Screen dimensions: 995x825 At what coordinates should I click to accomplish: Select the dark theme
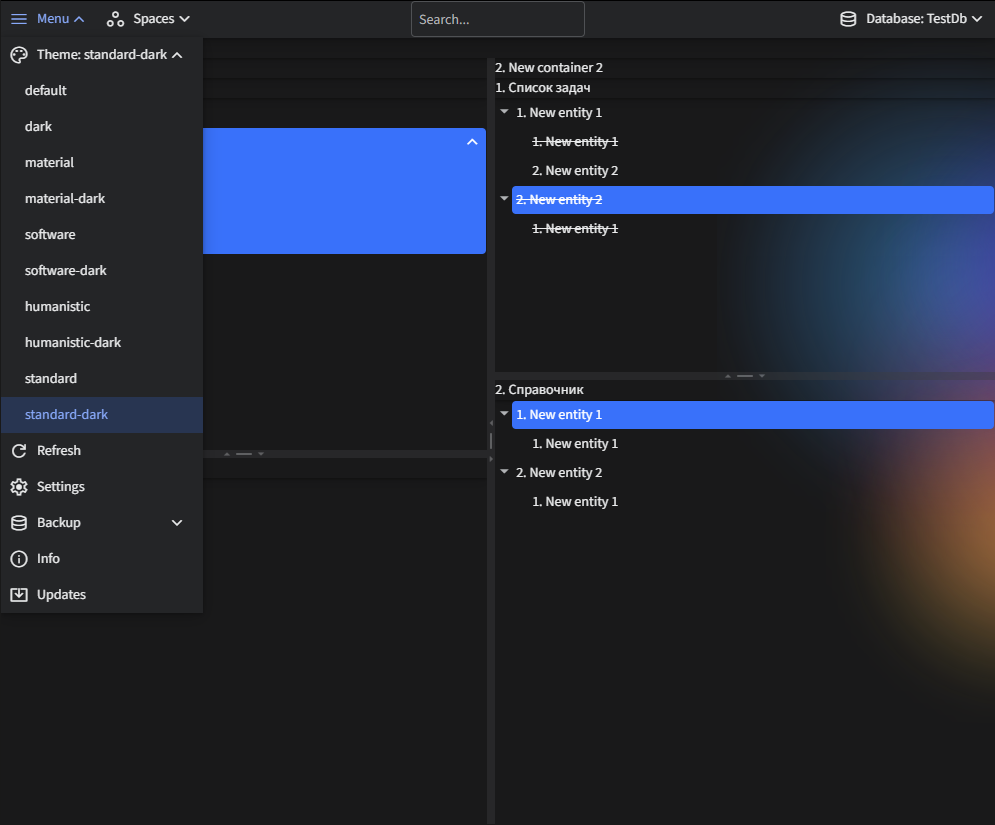(102, 126)
